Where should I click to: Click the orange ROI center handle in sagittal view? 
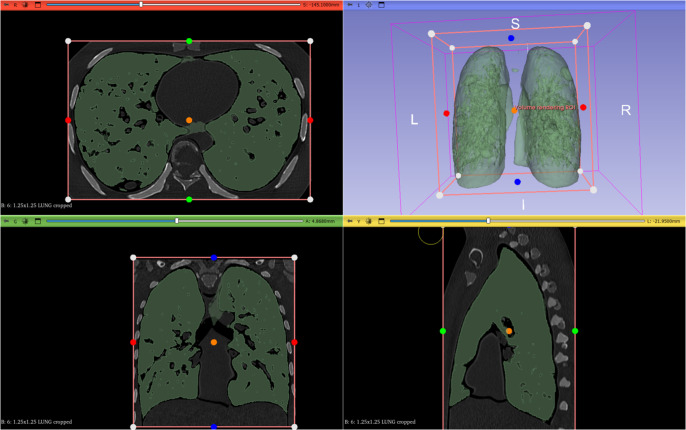(509, 331)
